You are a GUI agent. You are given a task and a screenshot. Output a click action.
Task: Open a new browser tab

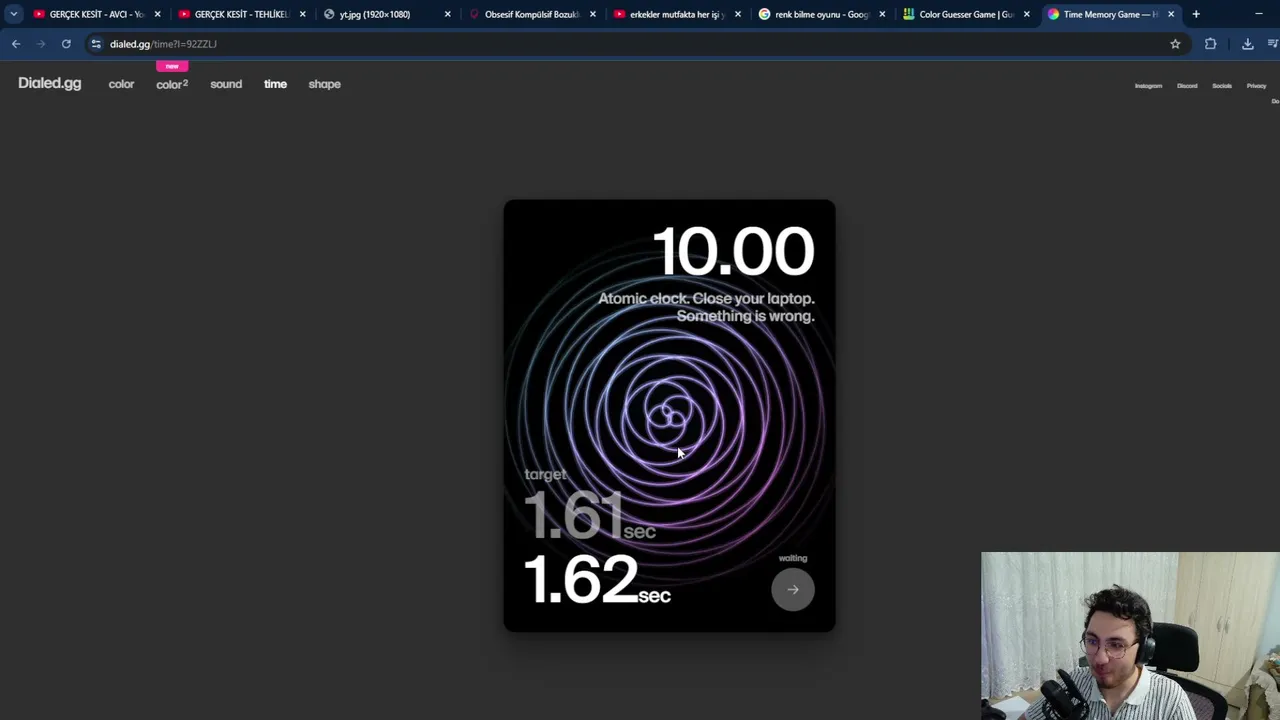(x=1196, y=14)
